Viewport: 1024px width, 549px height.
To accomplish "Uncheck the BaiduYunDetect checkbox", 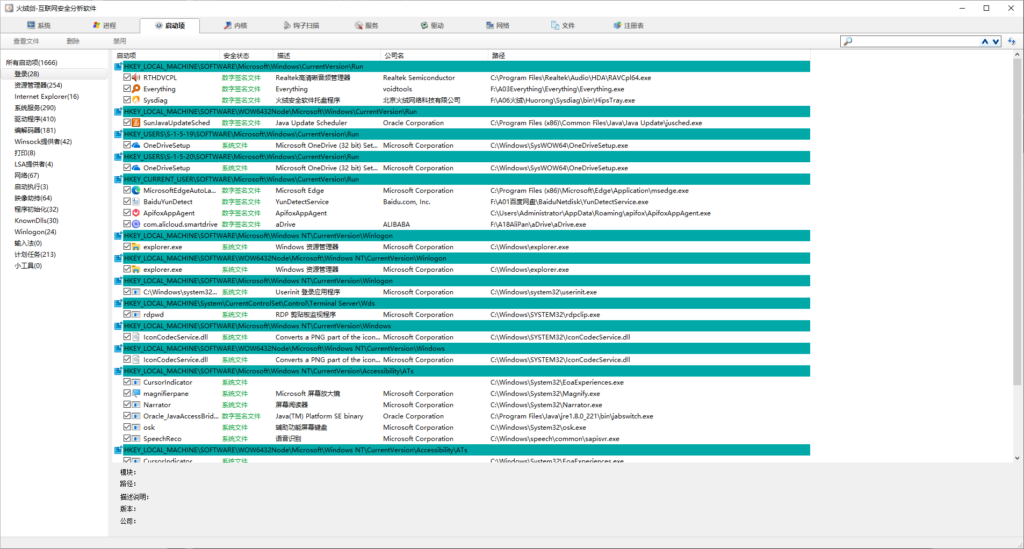I will [127, 202].
